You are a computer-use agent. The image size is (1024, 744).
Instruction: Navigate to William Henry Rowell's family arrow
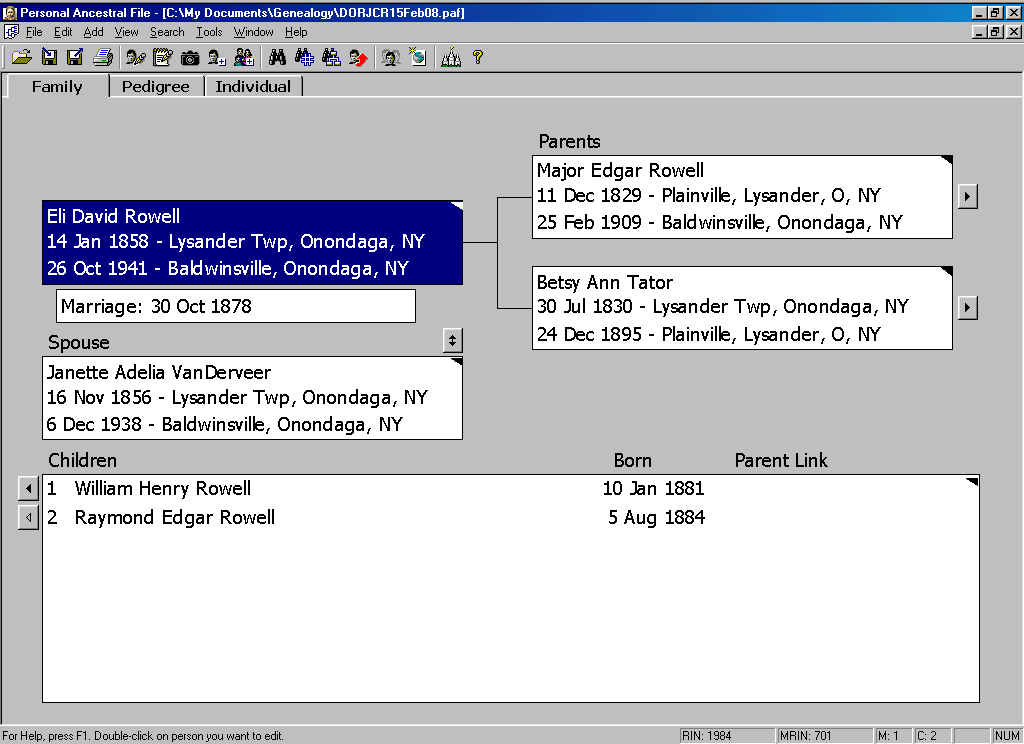[28, 489]
